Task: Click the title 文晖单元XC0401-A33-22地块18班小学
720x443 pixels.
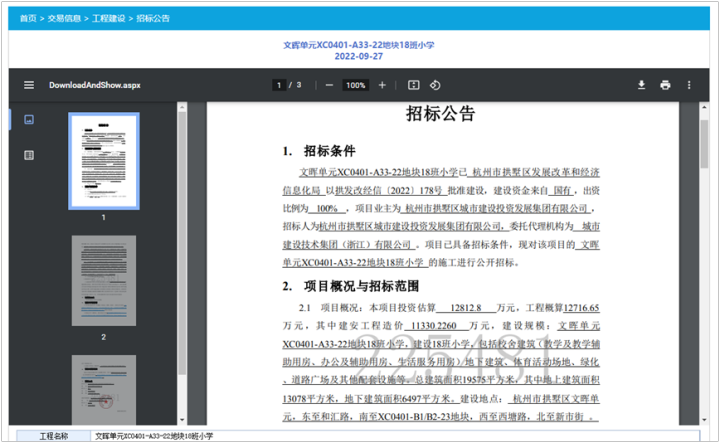Action: (359, 45)
